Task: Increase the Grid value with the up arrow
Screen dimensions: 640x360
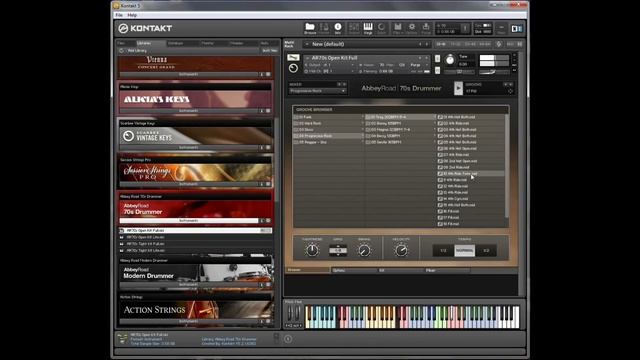Action: pyautogui.click(x=338, y=247)
